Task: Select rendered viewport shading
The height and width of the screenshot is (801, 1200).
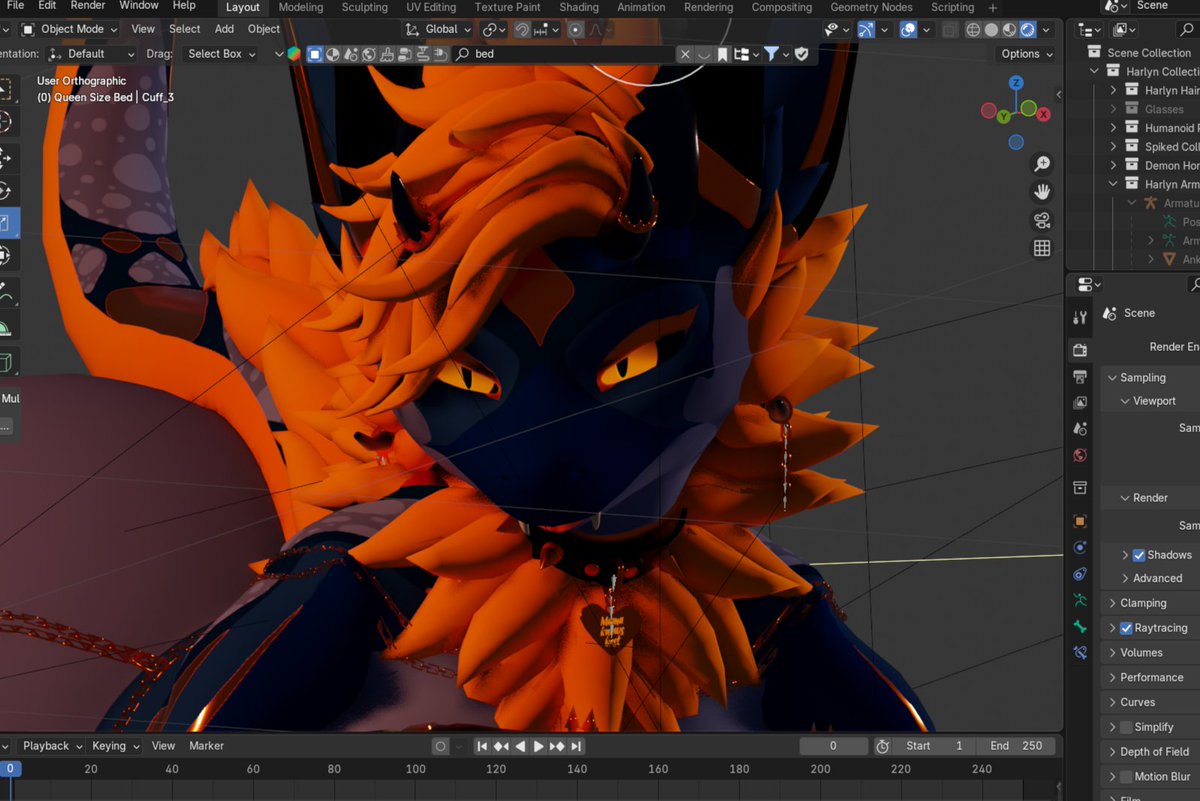Action: (1027, 30)
